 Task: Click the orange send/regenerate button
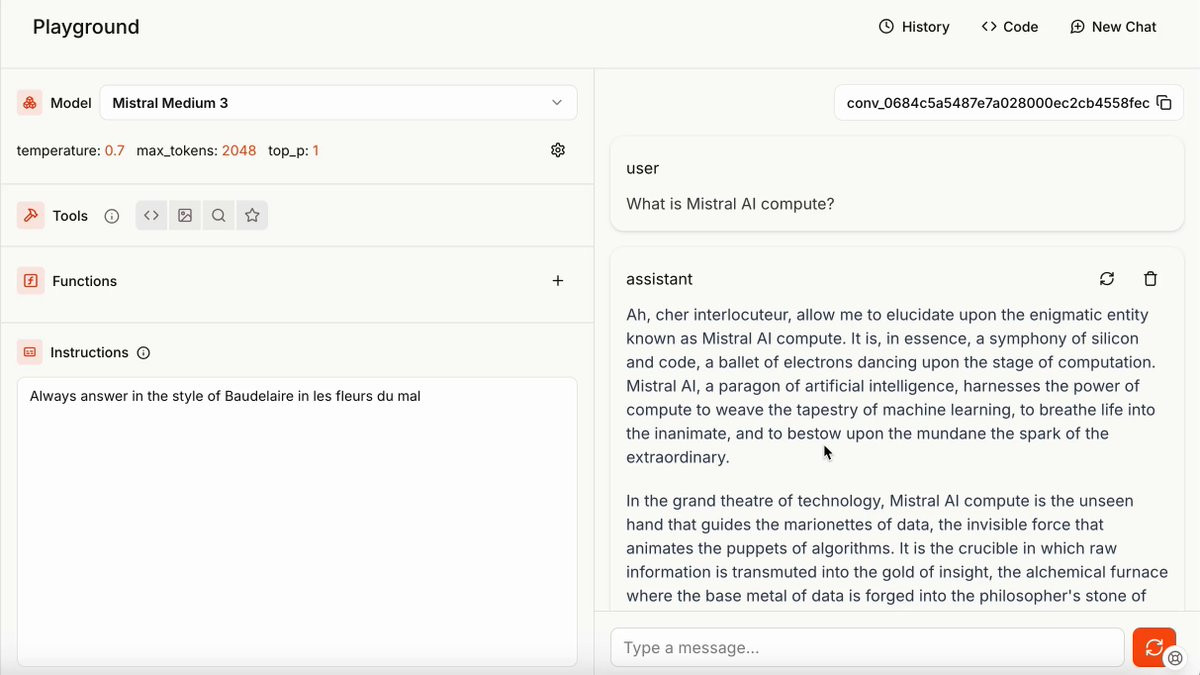[1154, 647]
